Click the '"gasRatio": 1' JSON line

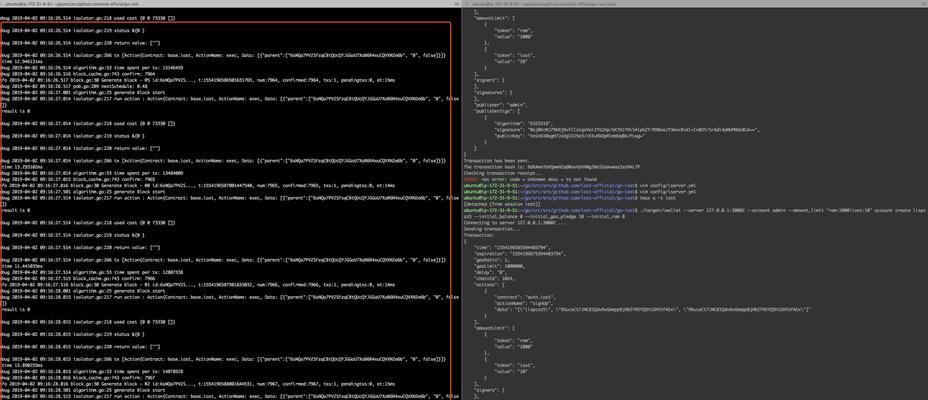pos(491,260)
